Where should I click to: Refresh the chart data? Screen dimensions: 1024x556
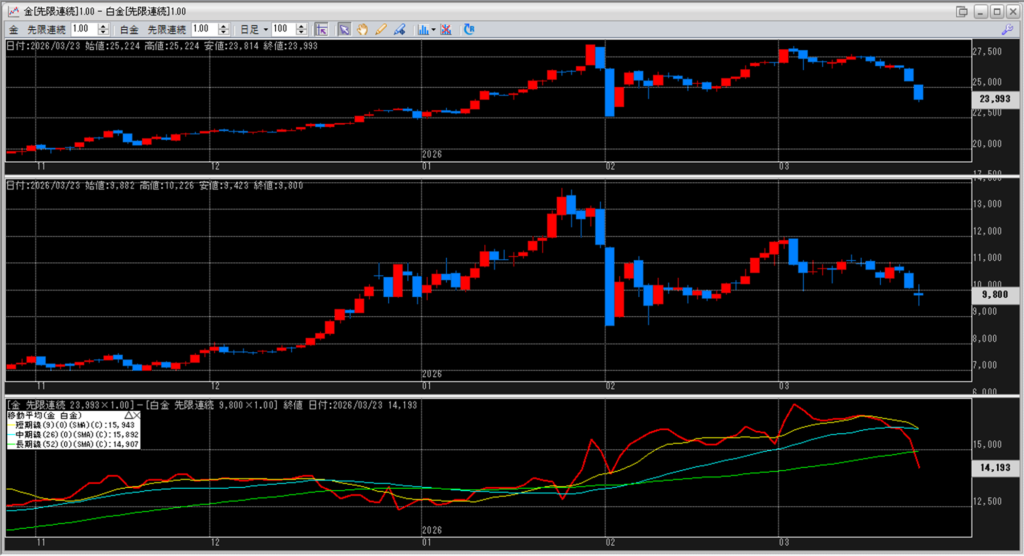click(x=469, y=30)
